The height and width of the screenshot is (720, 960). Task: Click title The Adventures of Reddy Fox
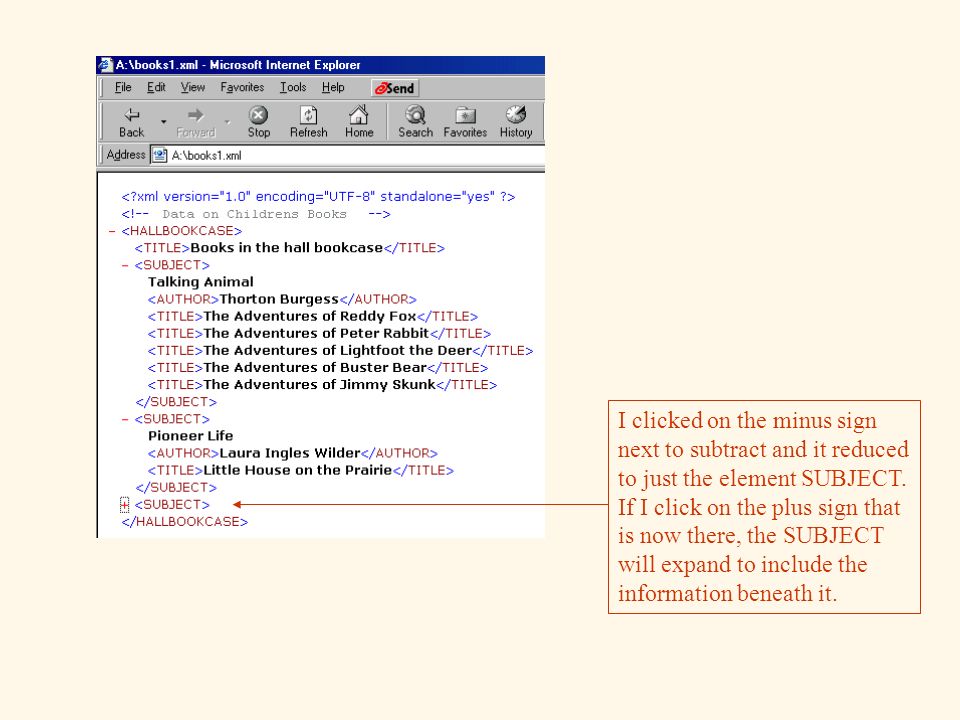coord(310,317)
